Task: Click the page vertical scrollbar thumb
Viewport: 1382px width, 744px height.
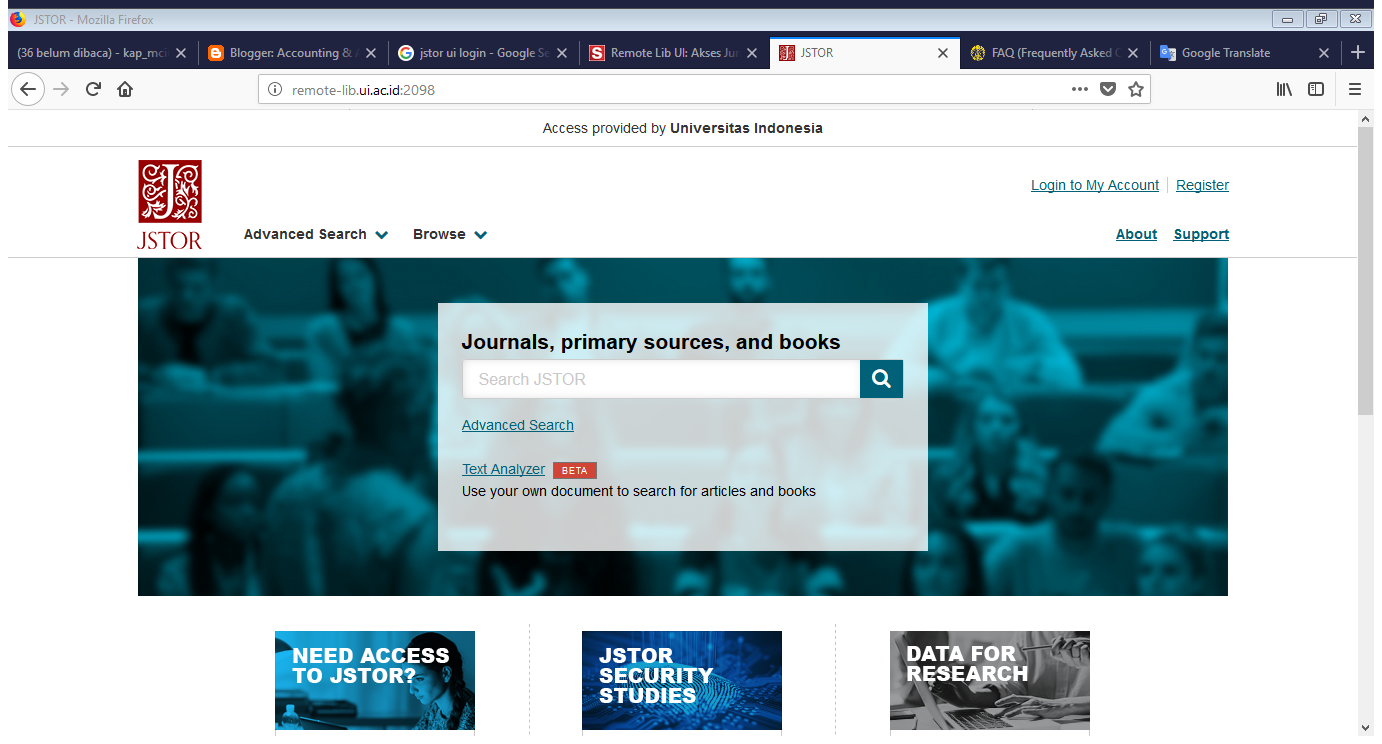Action: point(1366,270)
